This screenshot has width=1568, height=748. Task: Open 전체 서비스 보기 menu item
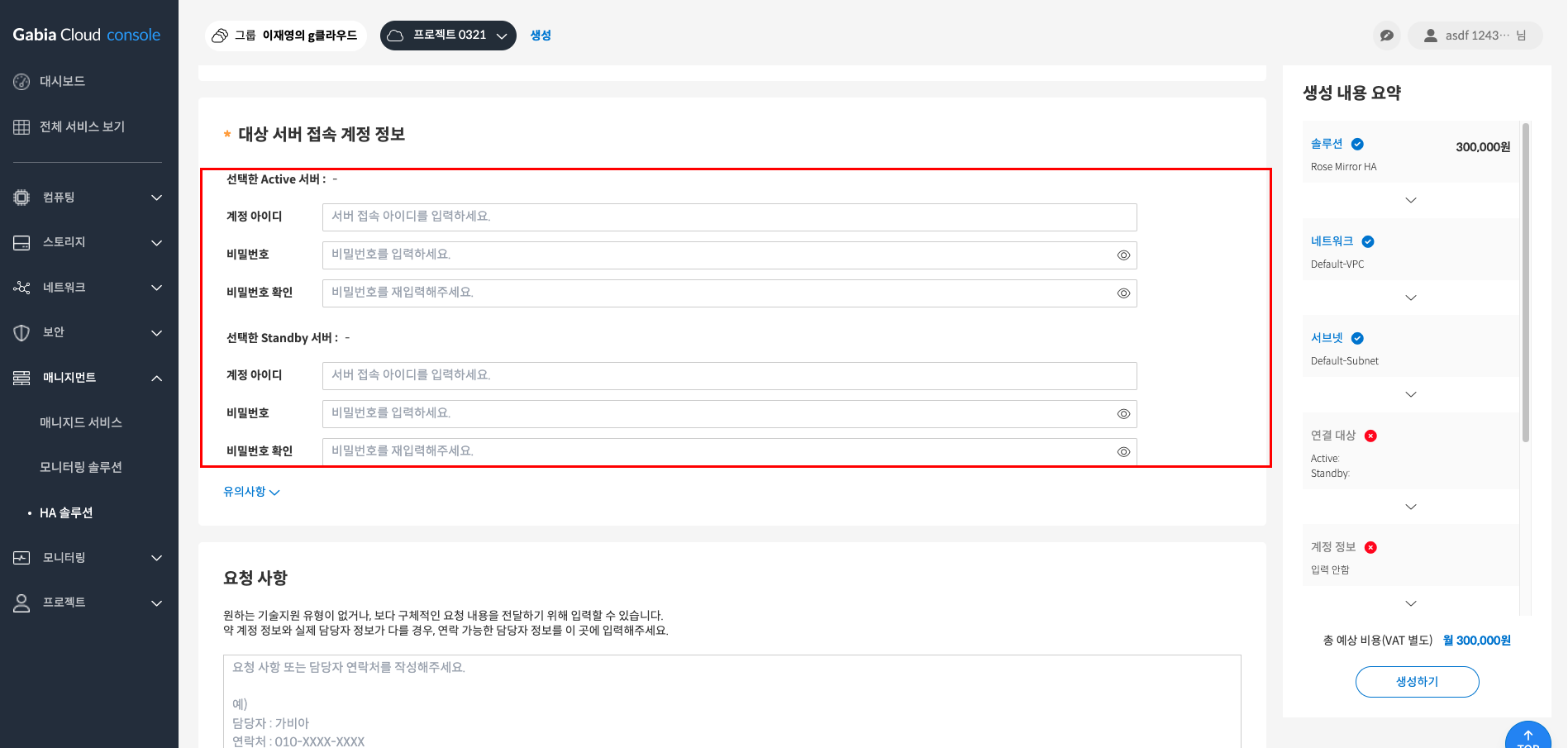click(x=83, y=126)
